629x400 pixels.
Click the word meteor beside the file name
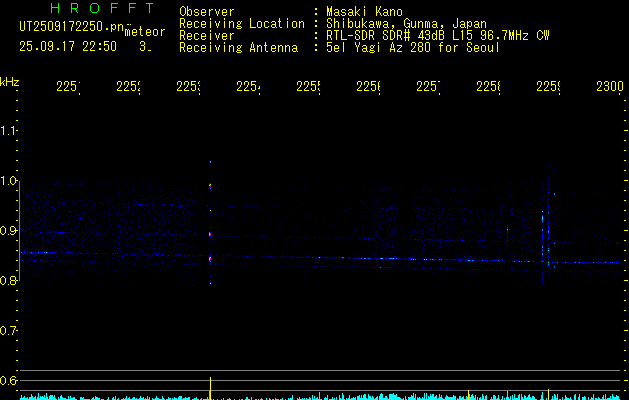pos(145,32)
